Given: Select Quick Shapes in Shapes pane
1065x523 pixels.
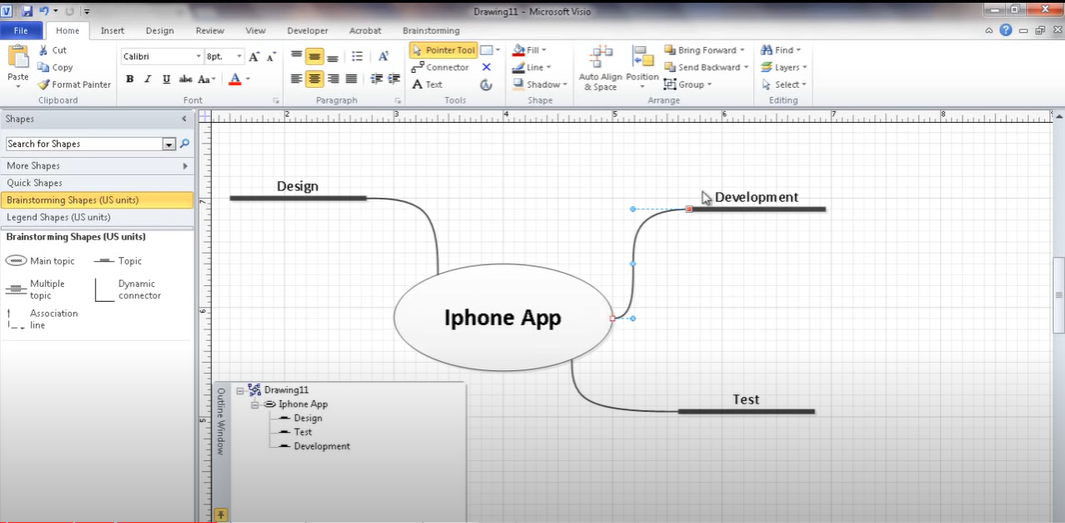Looking at the screenshot, I should coord(97,183).
